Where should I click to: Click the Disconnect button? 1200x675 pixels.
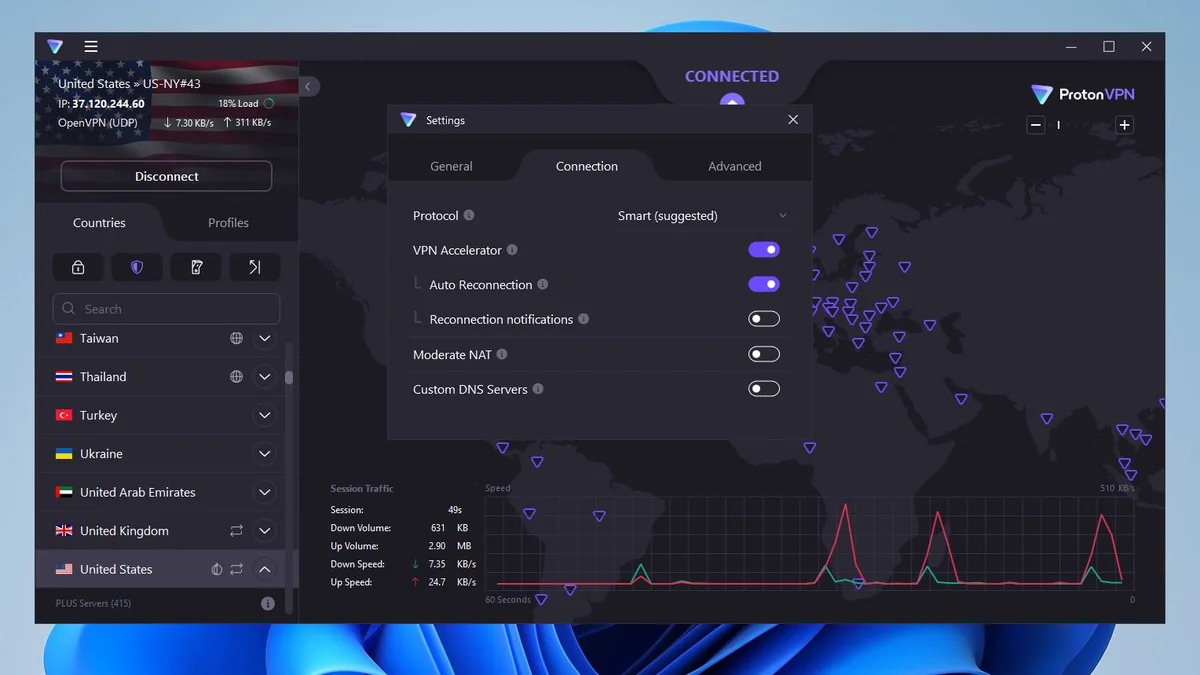click(166, 176)
